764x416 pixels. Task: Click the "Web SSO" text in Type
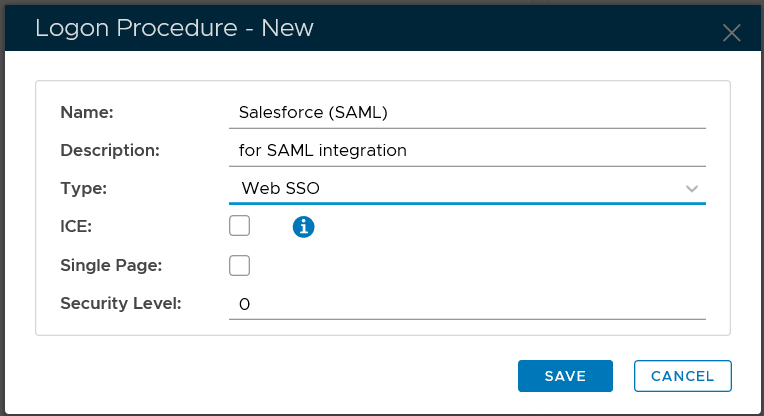(280, 188)
